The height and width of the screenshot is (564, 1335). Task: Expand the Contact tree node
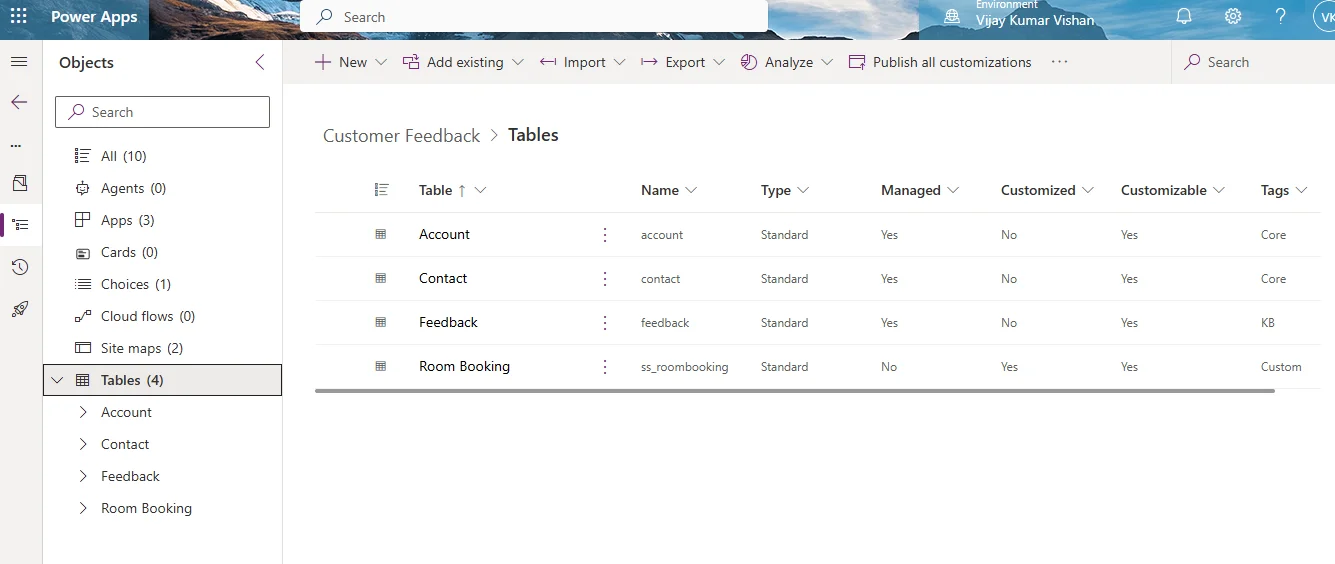click(83, 444)
